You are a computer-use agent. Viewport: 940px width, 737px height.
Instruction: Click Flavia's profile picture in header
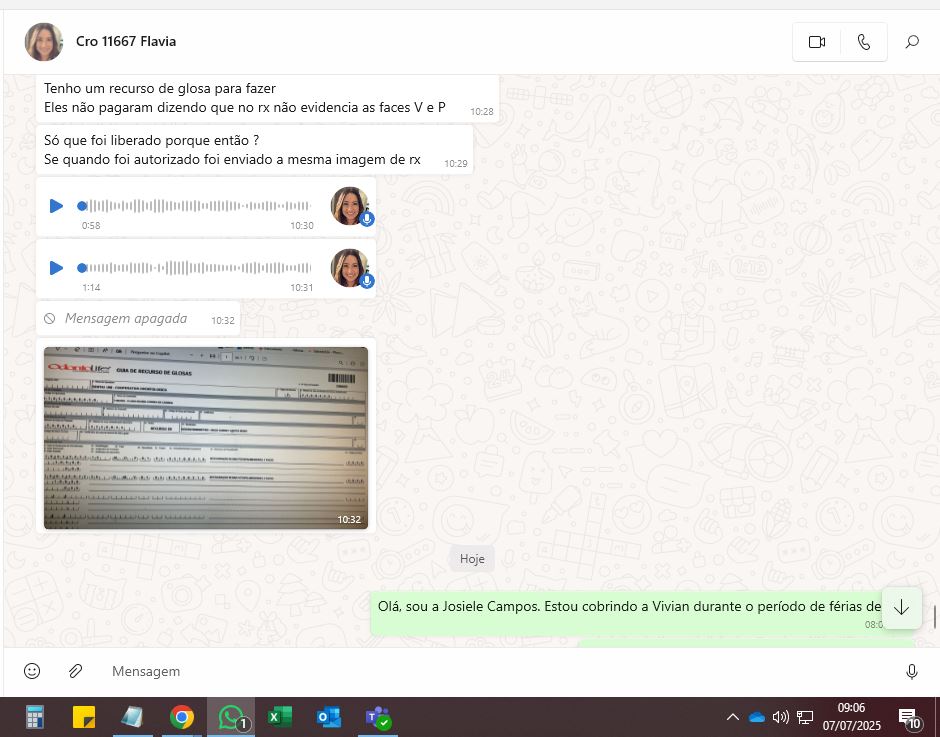point(44,42)
